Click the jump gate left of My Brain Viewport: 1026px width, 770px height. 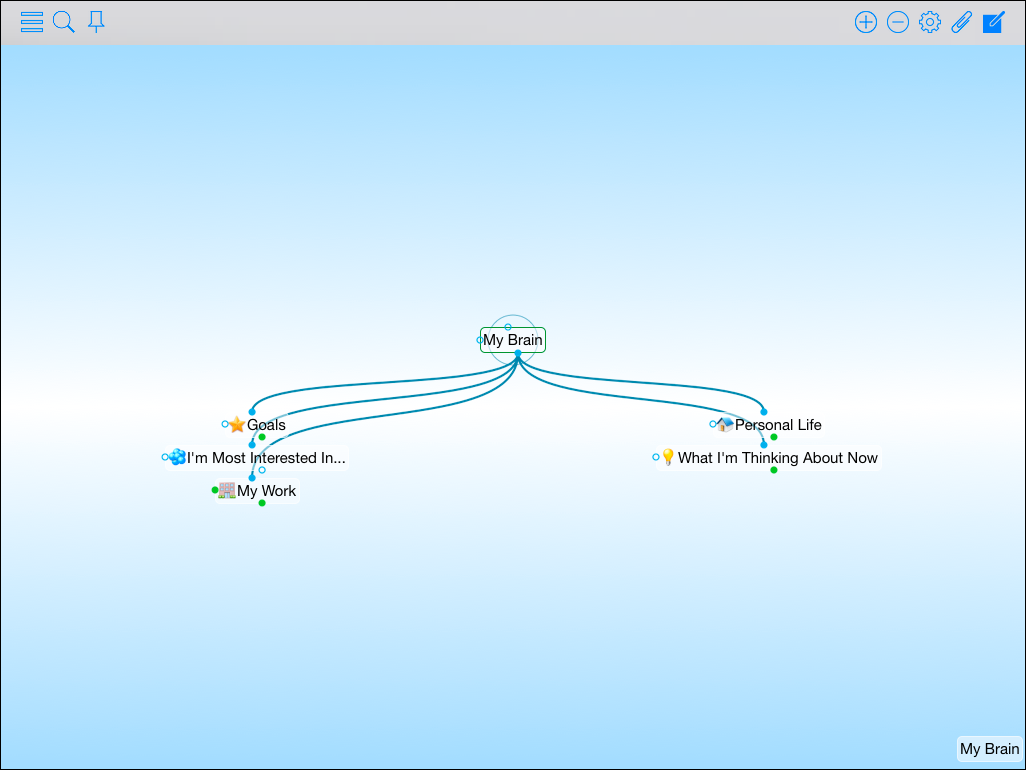(x=480, y=340)
